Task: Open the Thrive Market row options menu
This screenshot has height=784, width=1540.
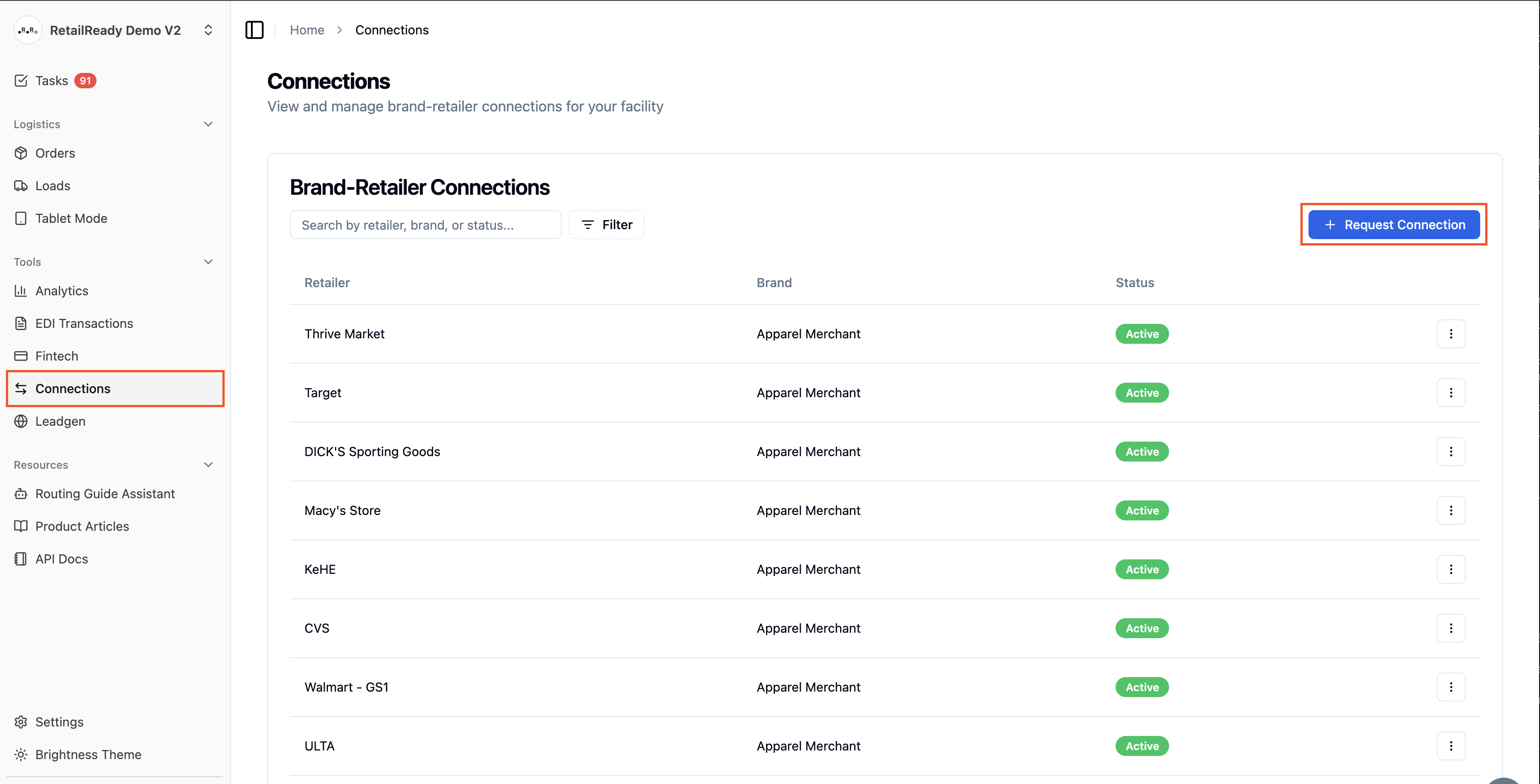Action: (x=1451, y=334)
